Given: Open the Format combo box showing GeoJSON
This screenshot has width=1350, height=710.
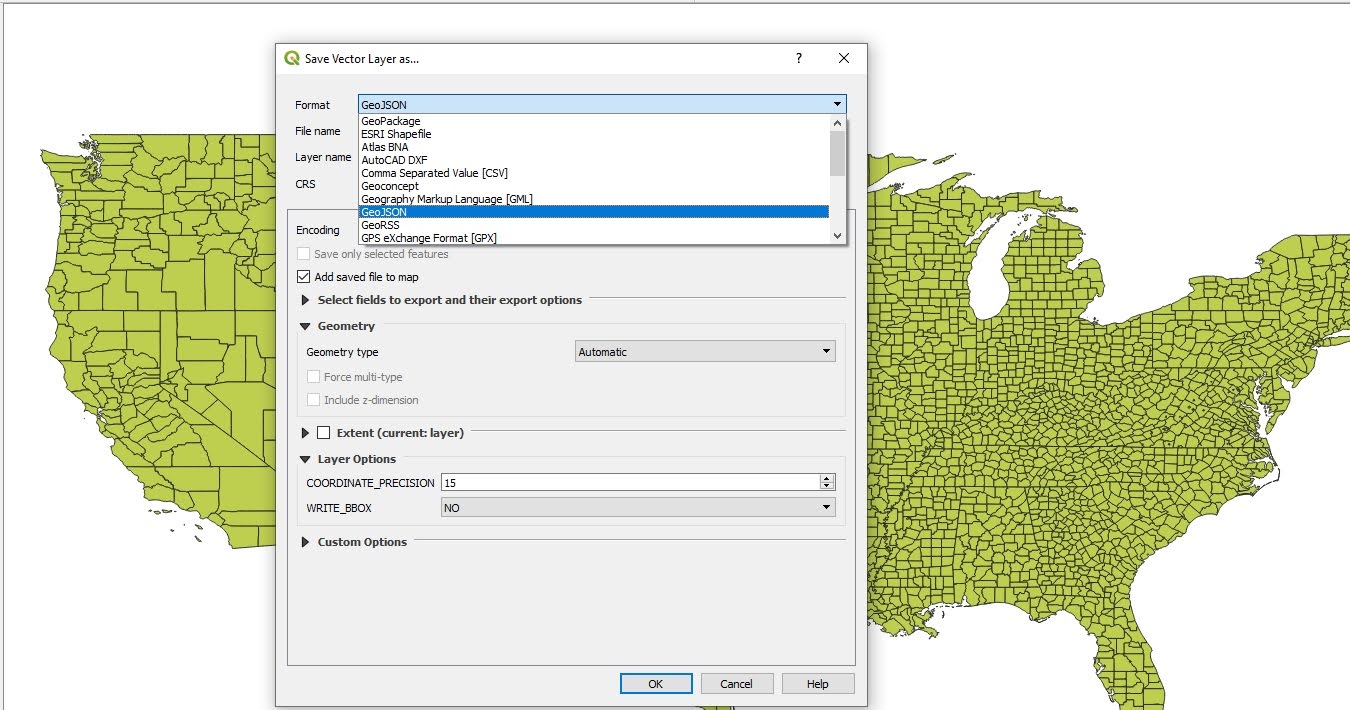Looking at the screenshot, I should click(602, 104).
